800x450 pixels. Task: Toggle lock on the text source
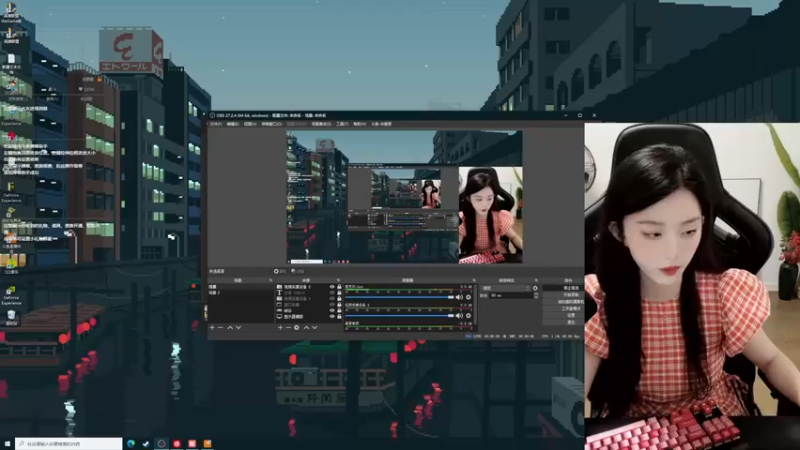[339, 293]
